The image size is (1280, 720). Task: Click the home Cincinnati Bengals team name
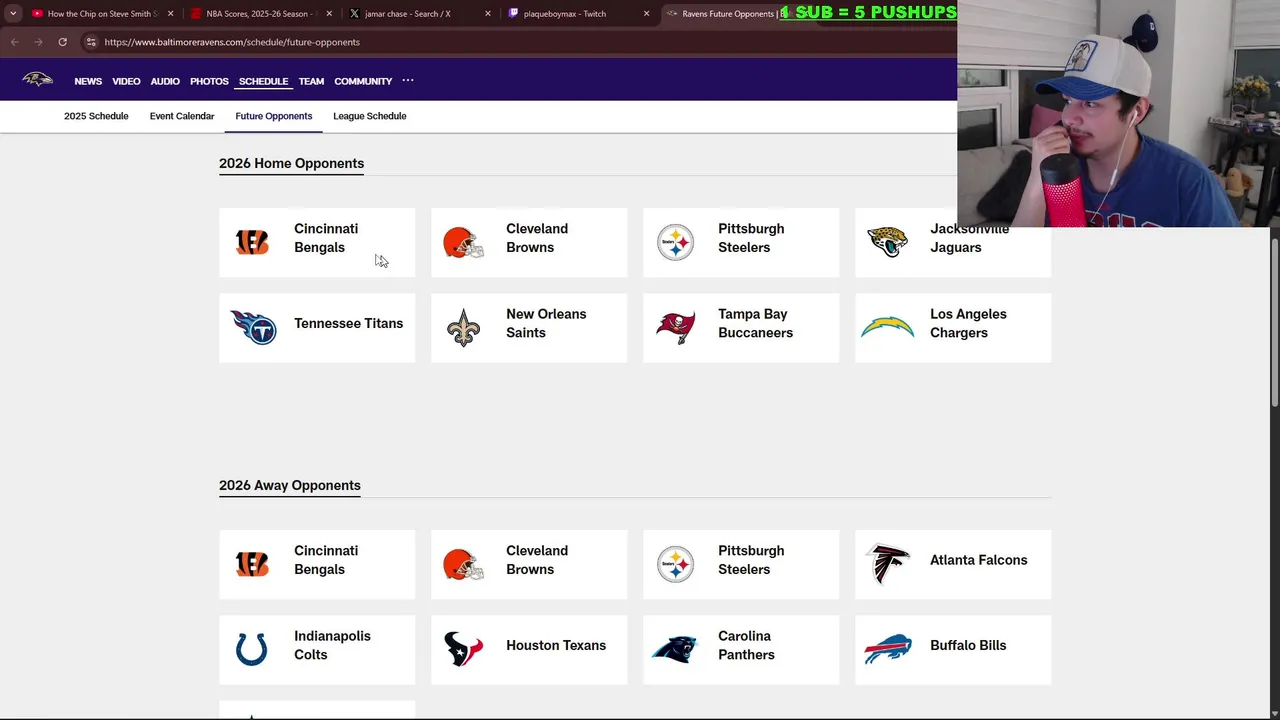pyautogui.click(x=326, y=238)
